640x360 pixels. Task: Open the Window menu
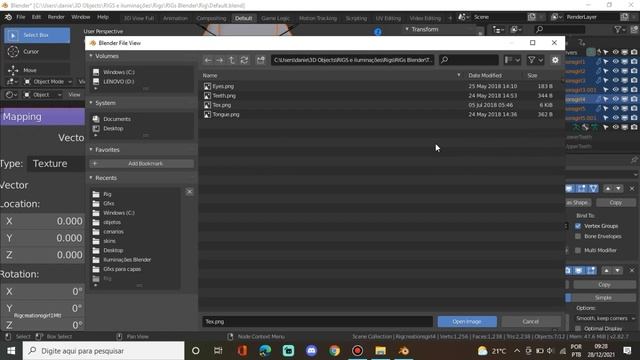coord(80,17)
